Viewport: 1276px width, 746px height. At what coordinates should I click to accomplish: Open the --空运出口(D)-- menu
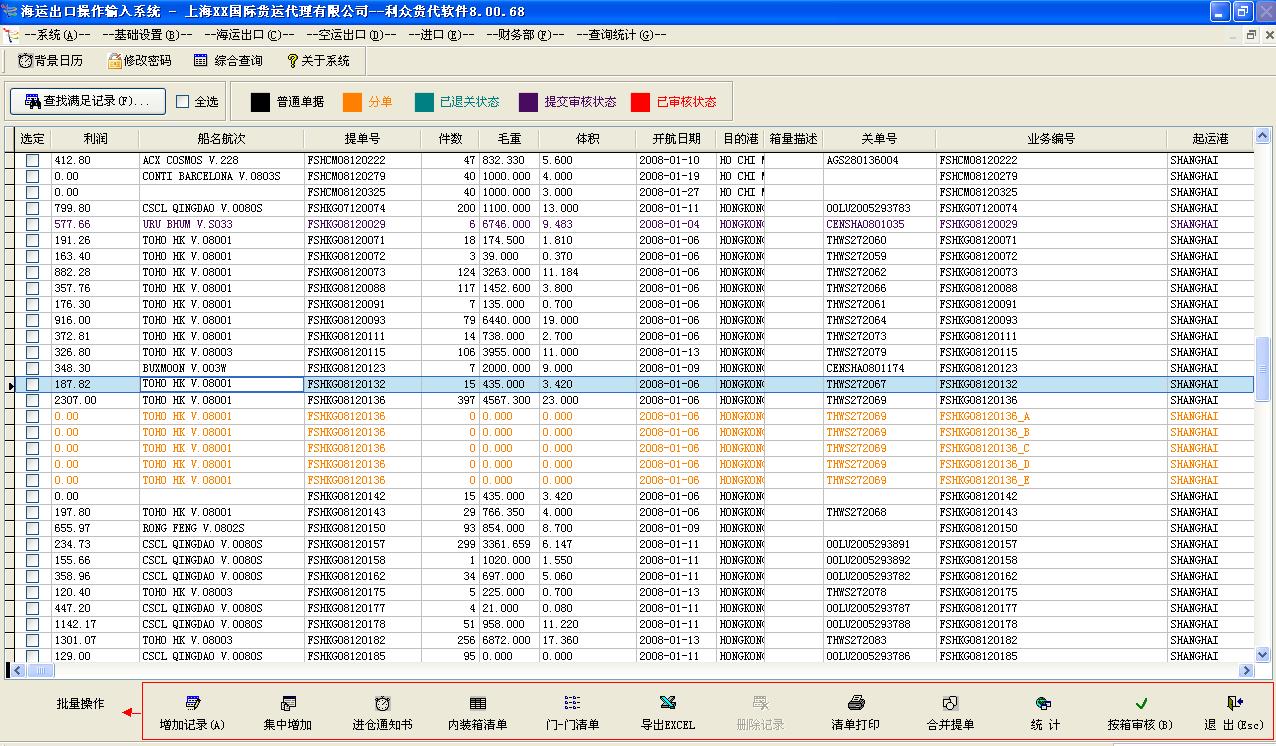tap(350, 35)
